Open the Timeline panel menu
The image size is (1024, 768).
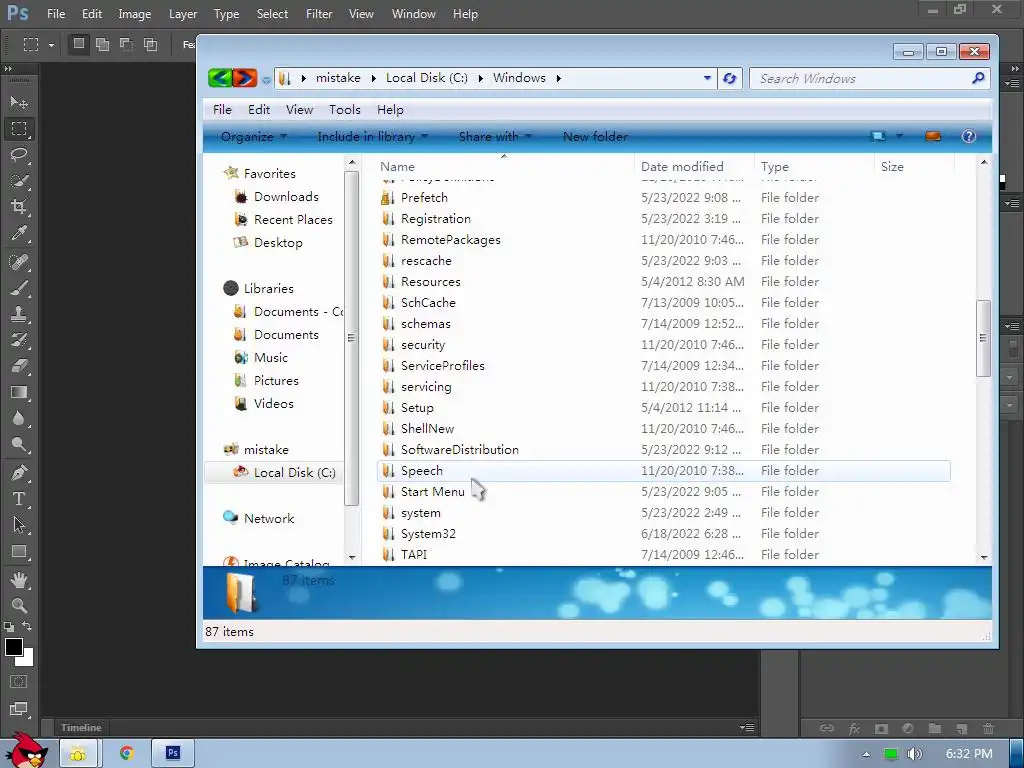(747, 728)
